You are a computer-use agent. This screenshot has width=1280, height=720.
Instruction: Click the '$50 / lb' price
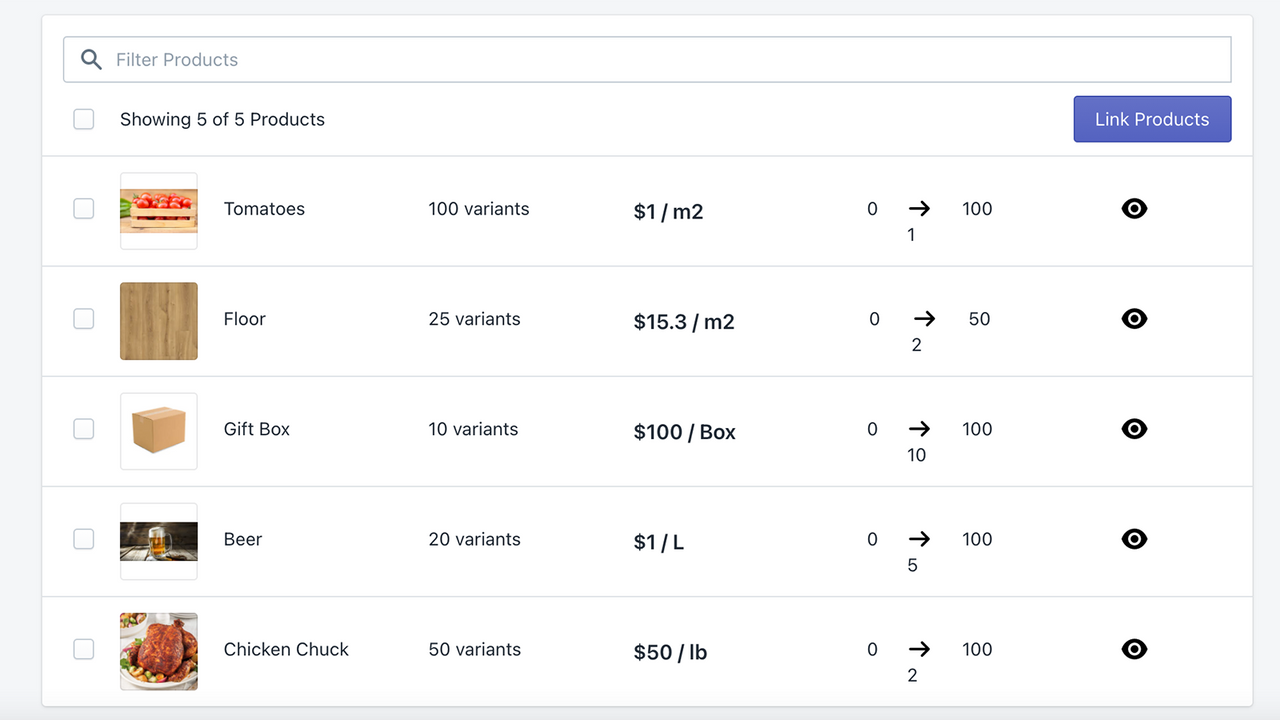coord(671,652)
